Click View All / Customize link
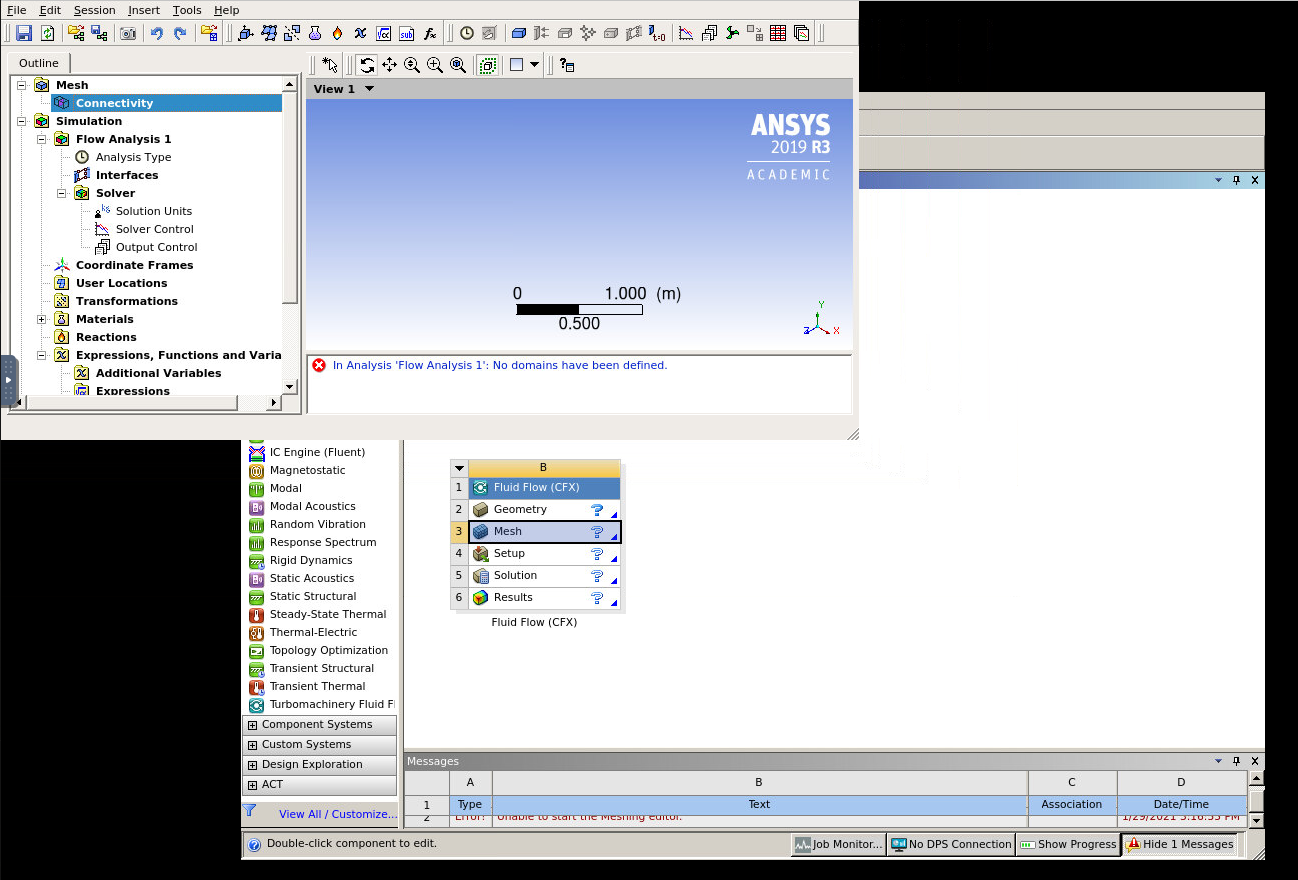1298x880 pixels. pos(338,814)
